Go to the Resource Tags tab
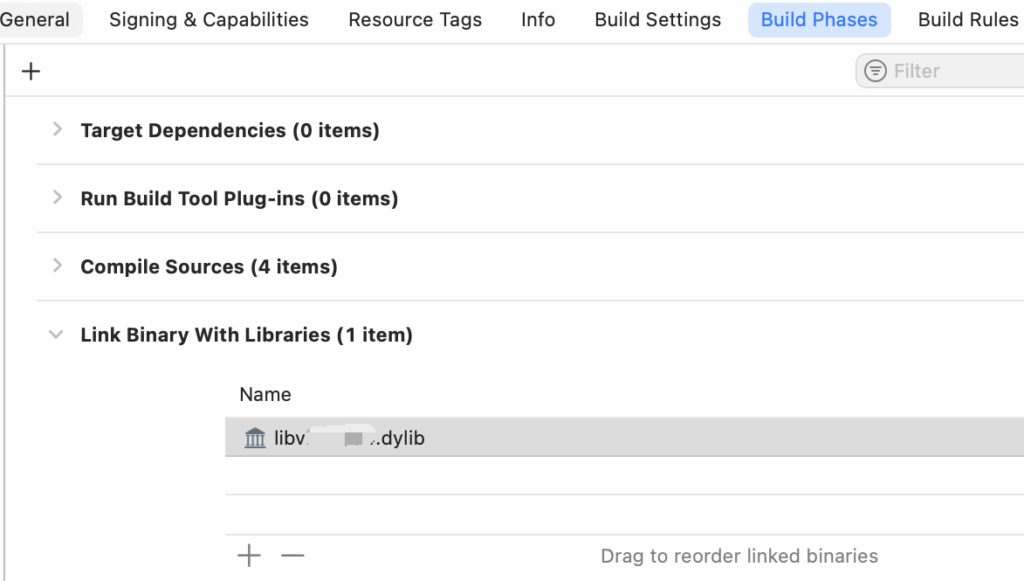This screenshot has height=581, width=1024. (415, 20)
